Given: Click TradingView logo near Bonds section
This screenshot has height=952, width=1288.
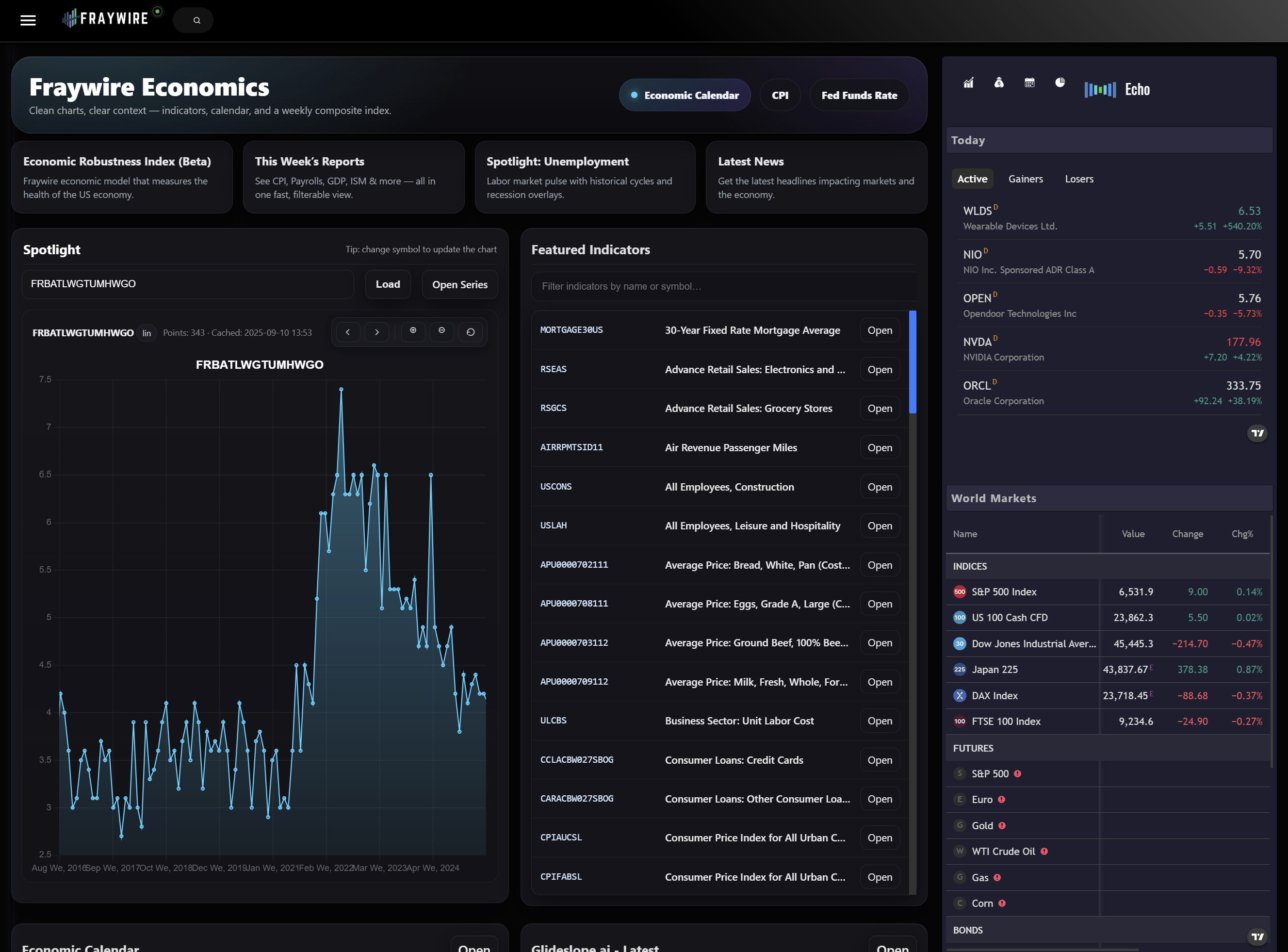Looking at the screenshot, I should 1257,937.
